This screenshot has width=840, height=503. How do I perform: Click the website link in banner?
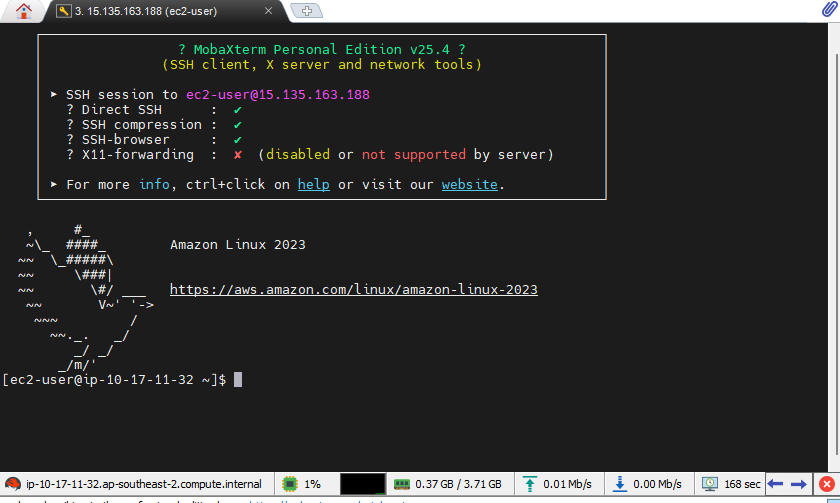point(469,184)
